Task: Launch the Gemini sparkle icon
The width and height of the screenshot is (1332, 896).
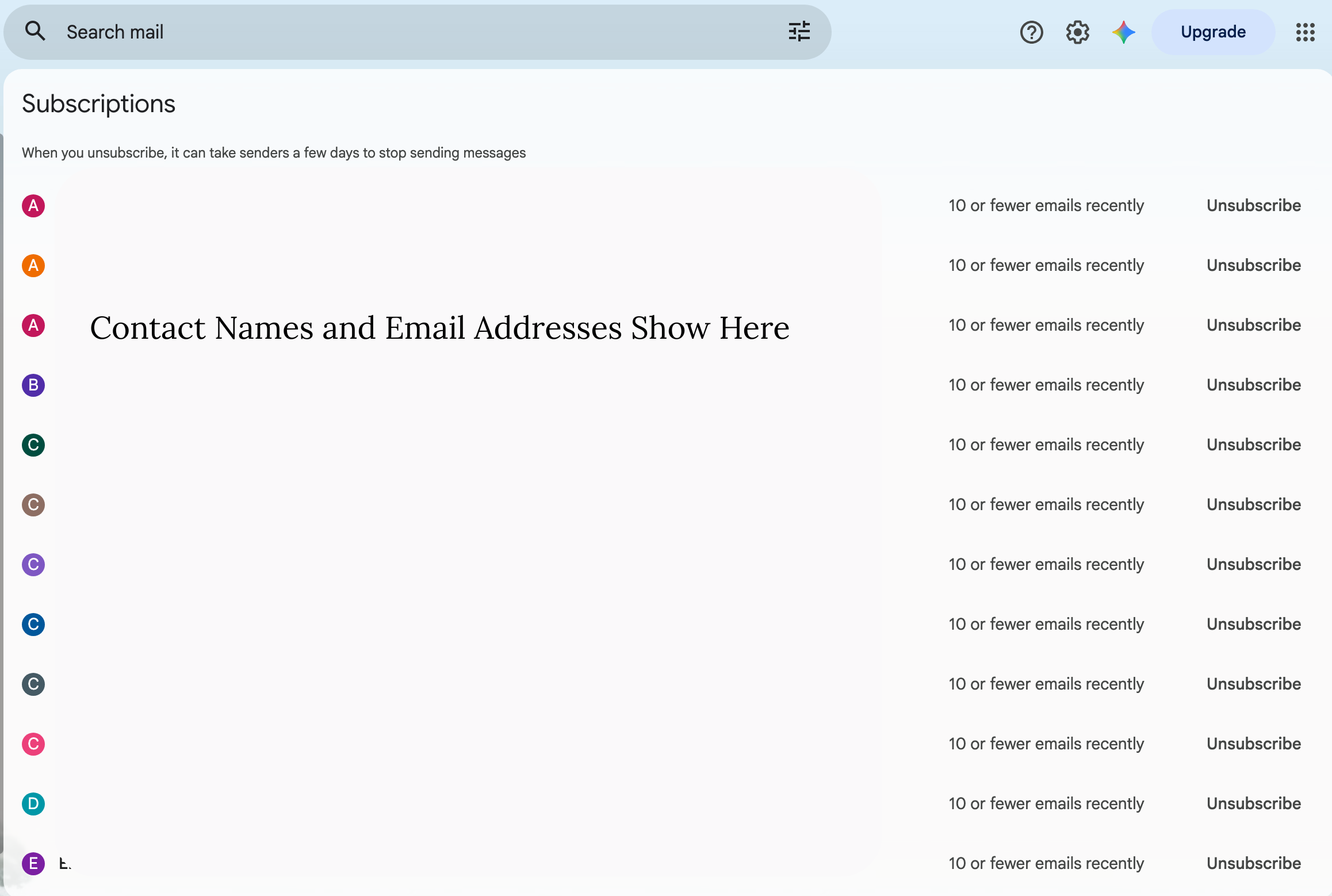Action: click(x=1123, y=32)
